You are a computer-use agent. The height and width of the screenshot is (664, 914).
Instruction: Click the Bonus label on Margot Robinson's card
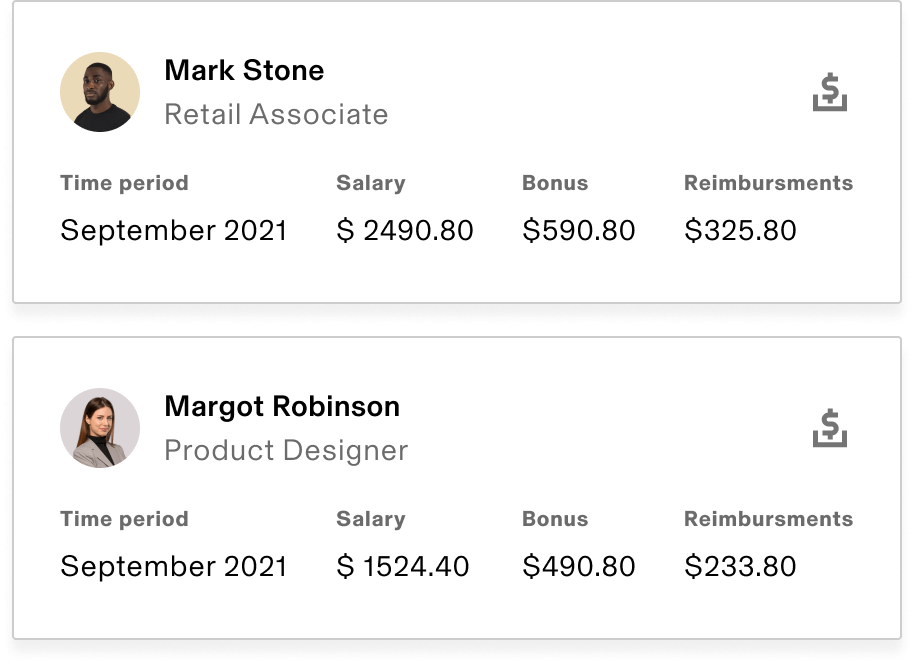(555, 520)
